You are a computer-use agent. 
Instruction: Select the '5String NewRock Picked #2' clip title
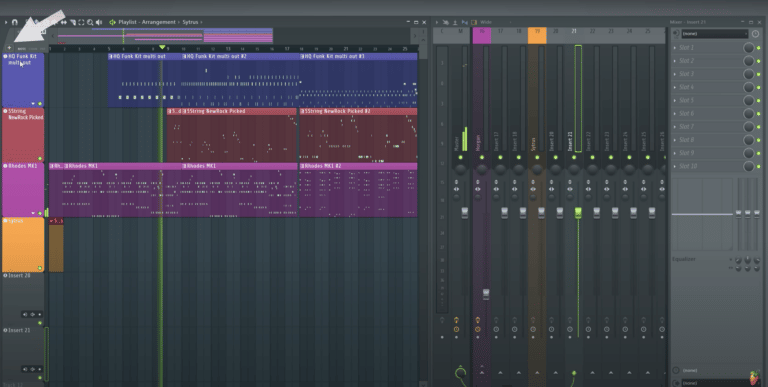point(338,111)
